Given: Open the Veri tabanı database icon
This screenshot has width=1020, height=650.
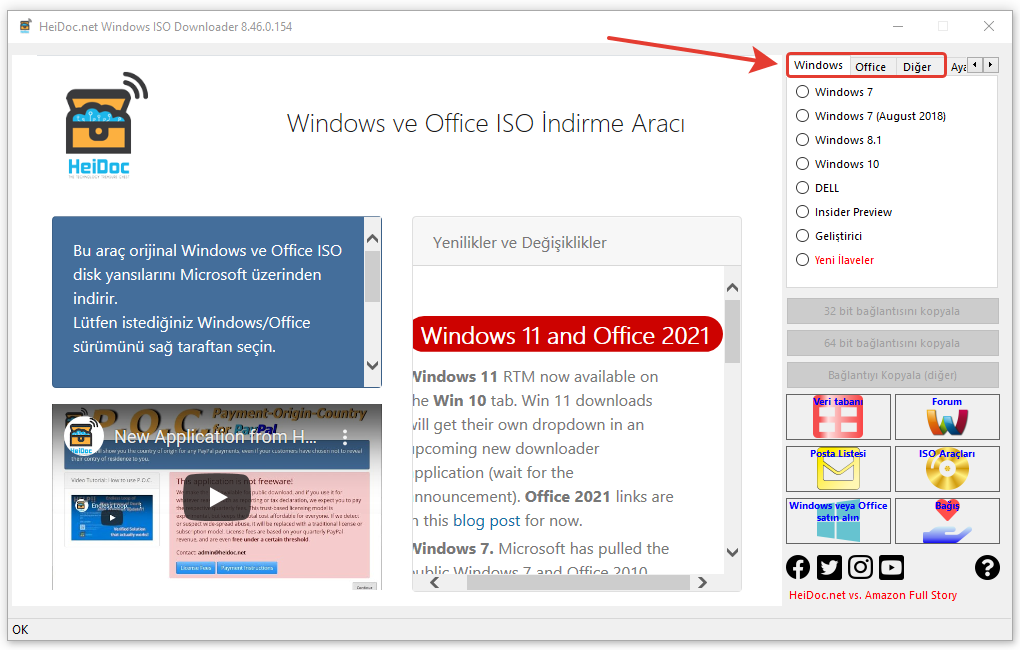Looking at the screenshot, I should (838, 417).
